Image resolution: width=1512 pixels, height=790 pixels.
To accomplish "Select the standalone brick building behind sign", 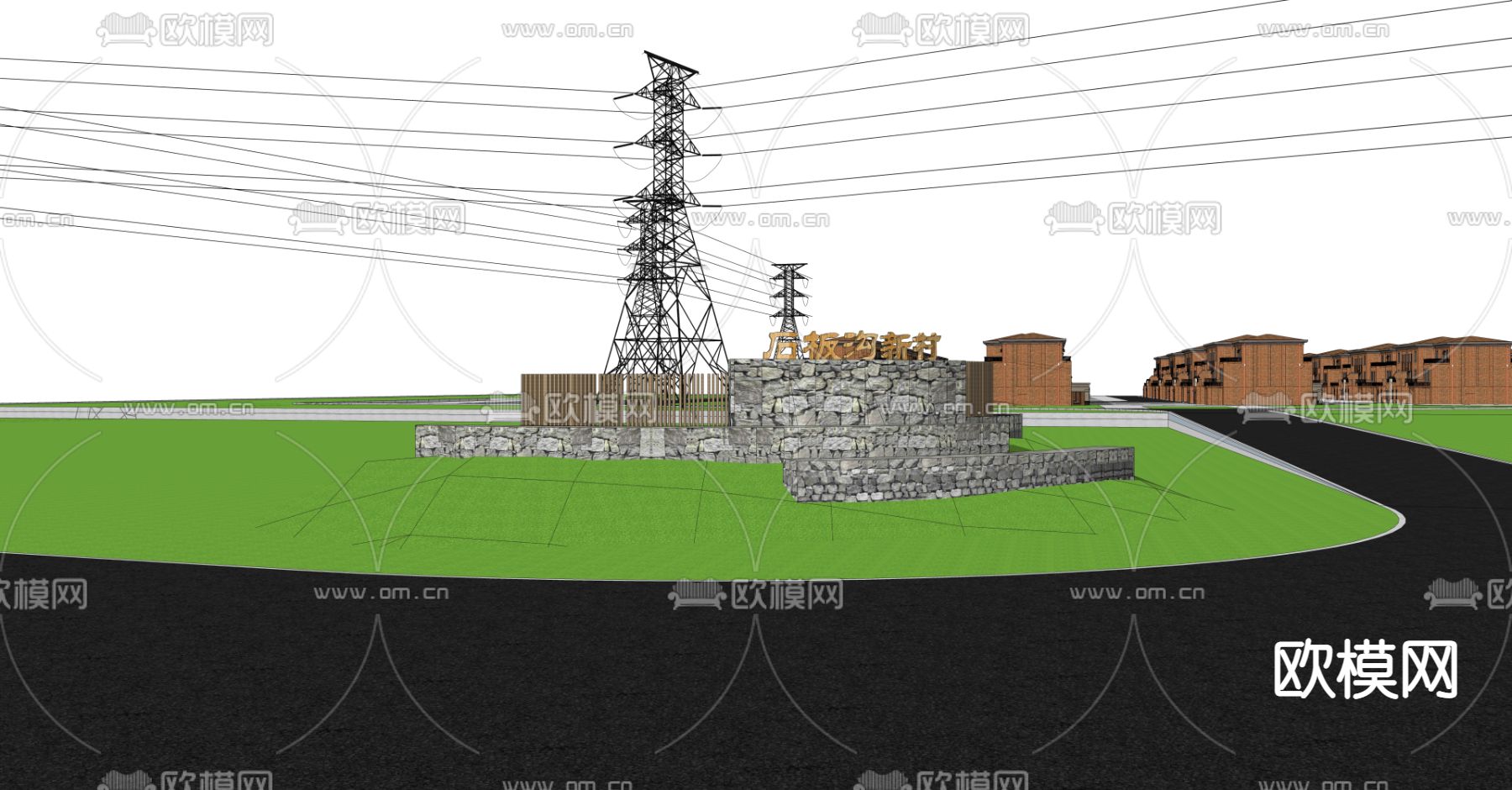I will point(1027,369).
